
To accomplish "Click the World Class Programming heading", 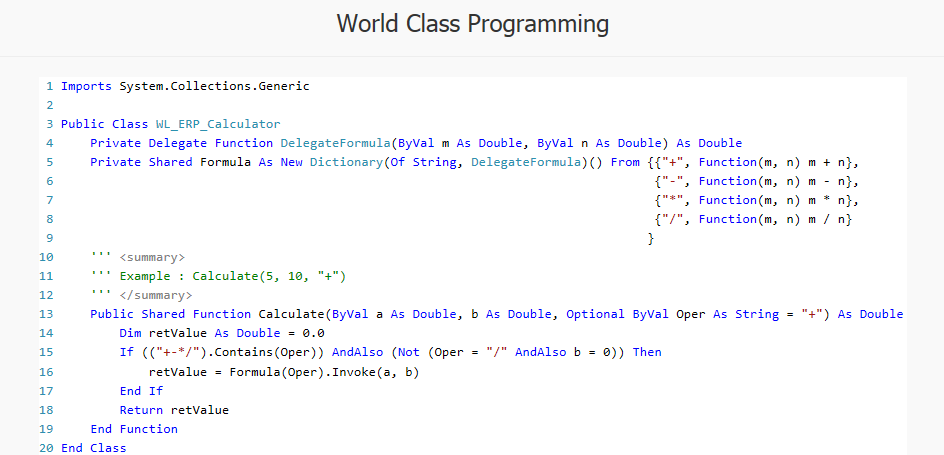I will (473, 25).
